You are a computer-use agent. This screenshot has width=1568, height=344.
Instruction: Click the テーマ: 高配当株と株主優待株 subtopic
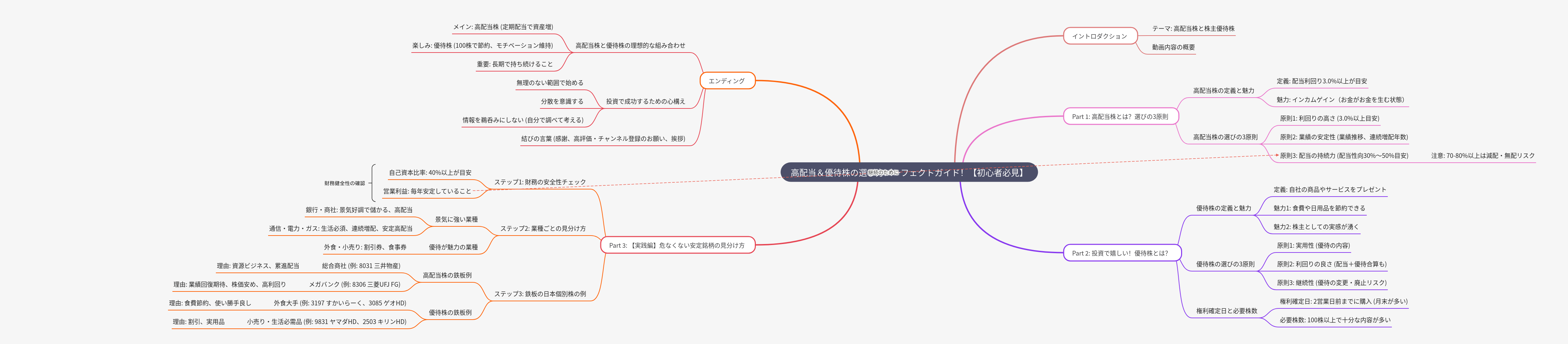tap(1192, 28)
